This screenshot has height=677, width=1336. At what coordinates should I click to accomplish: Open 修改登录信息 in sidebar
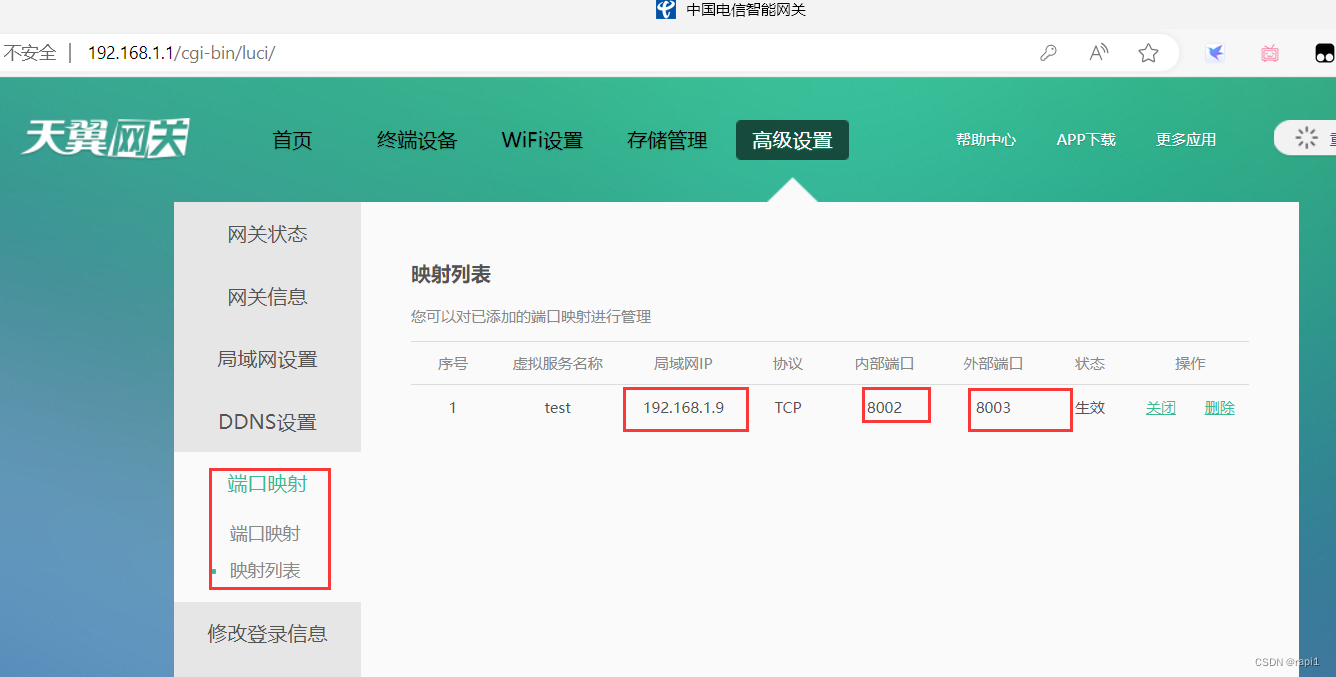pyautogui.click(x=267, y=634)
